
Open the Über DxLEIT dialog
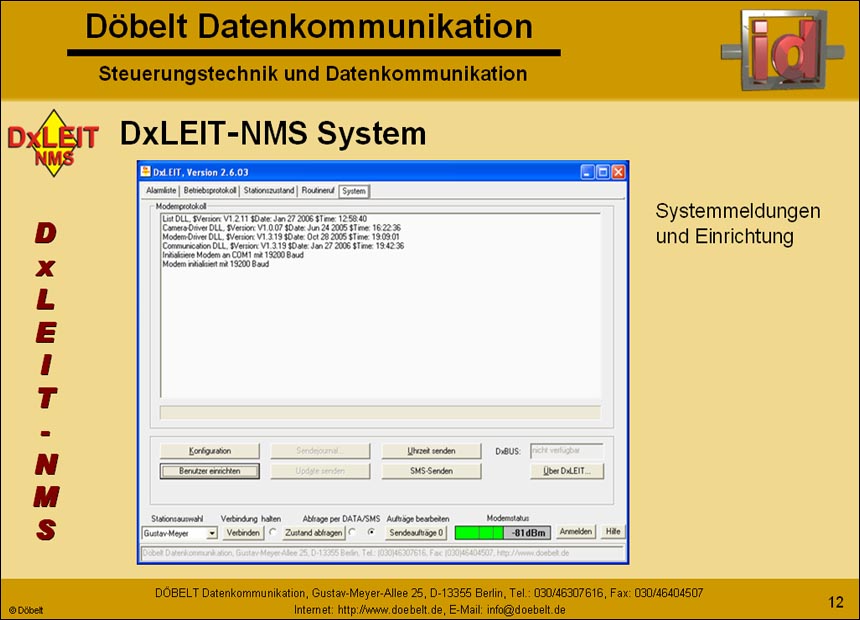(567, 471)
